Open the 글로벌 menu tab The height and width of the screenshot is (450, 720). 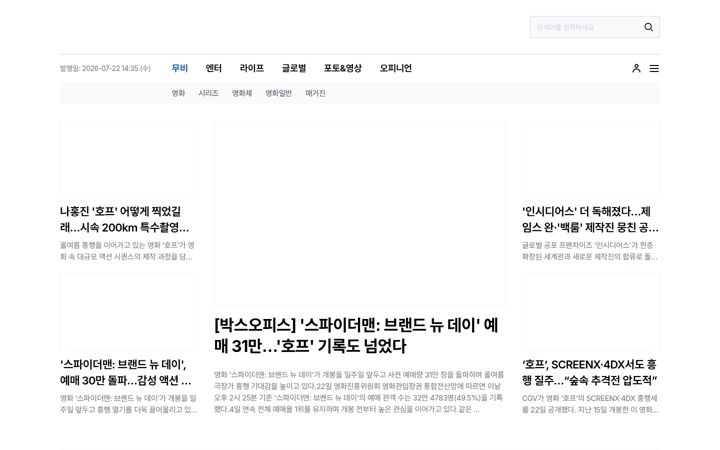[x=294, y=68]
